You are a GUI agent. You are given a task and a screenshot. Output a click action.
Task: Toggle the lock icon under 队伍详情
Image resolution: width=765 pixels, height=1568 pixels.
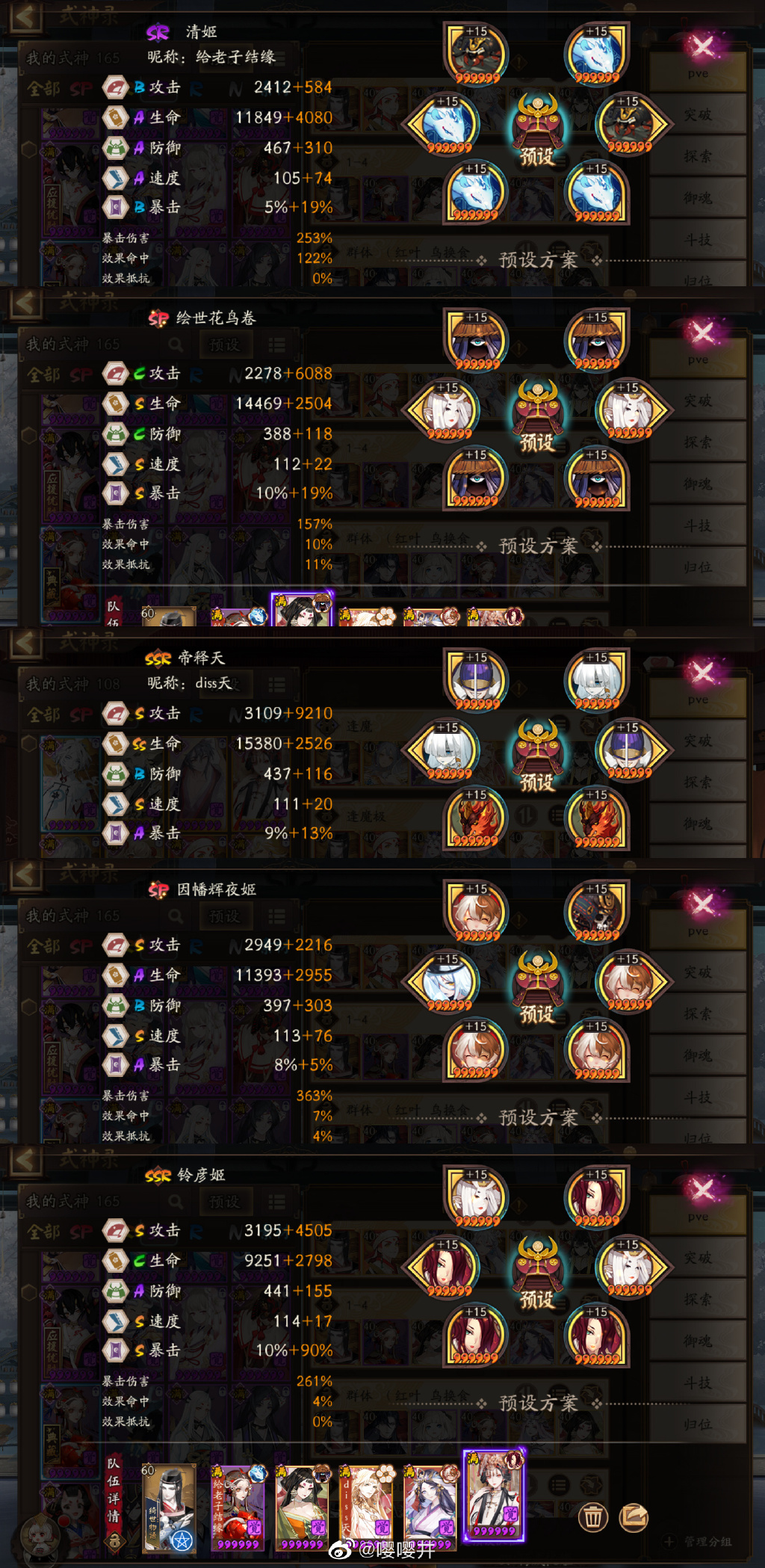[x=114, y=1540]
